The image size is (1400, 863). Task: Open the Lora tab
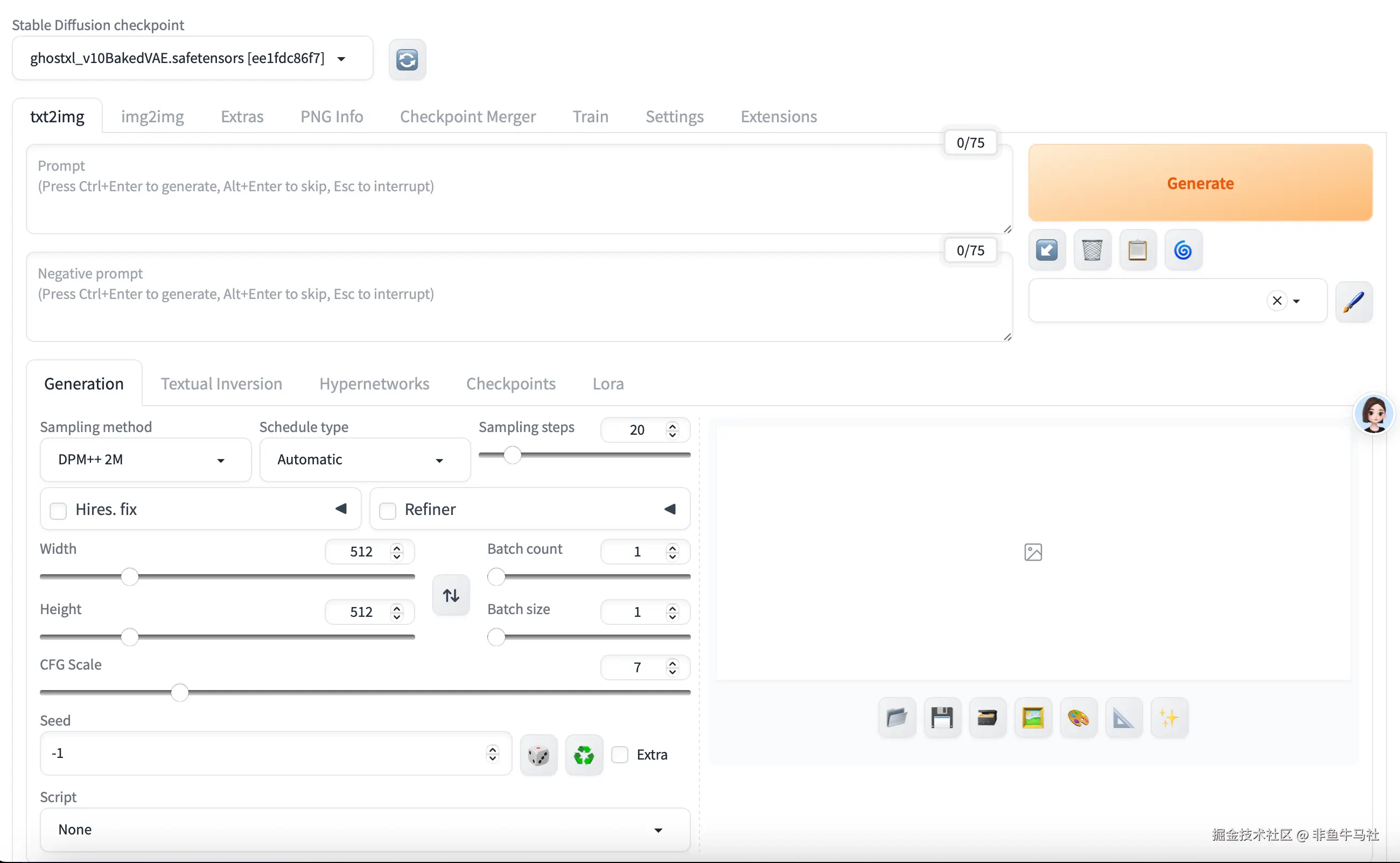click(x=607, y=384)
